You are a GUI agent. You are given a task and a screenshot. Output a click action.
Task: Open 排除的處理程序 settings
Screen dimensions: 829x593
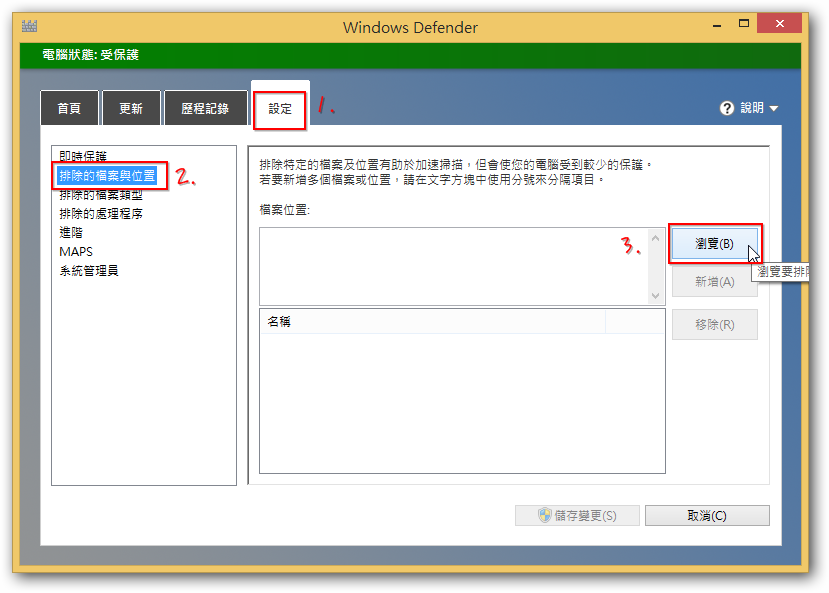coord(101,214)
